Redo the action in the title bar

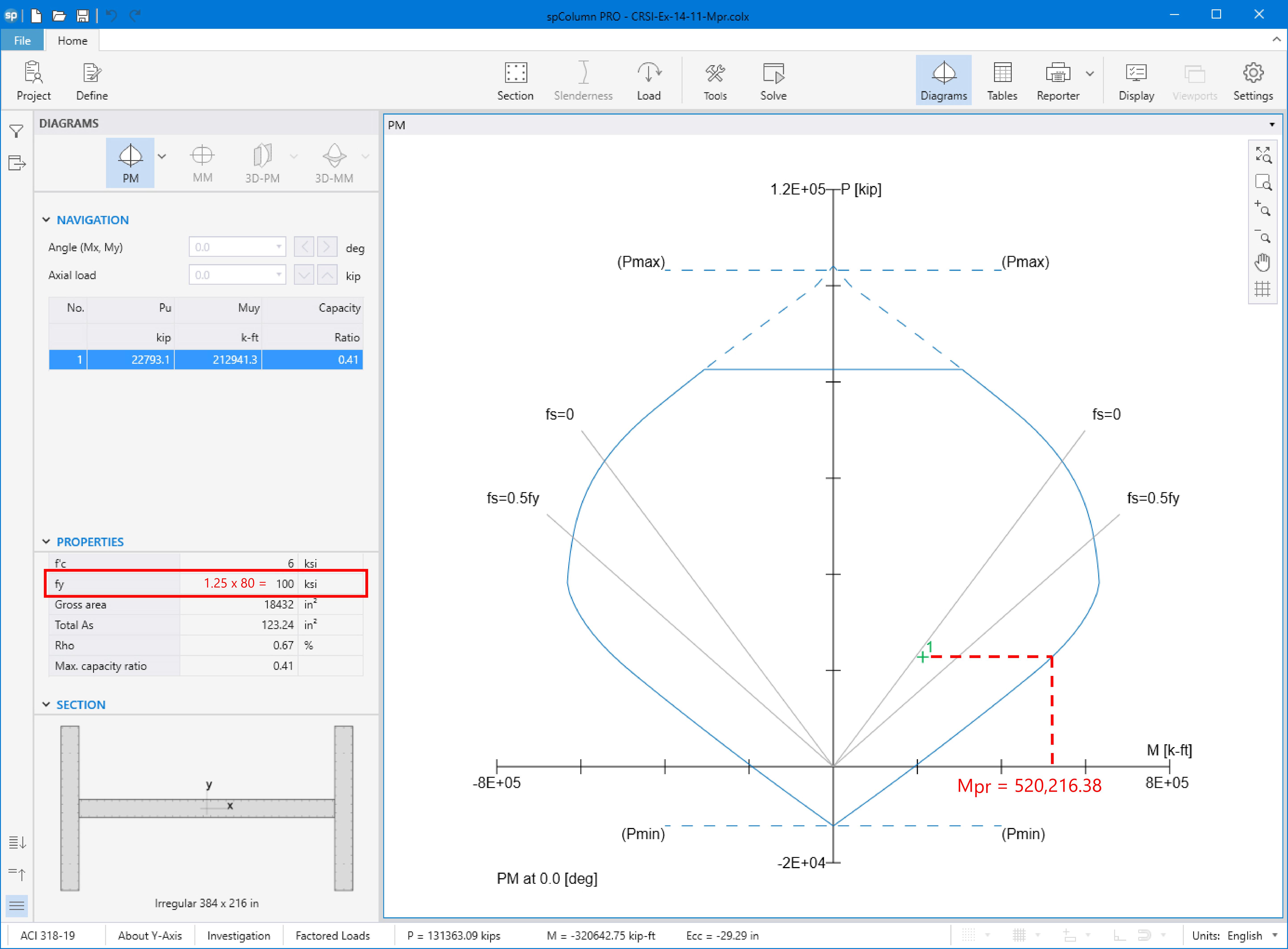tap(135, 15)
